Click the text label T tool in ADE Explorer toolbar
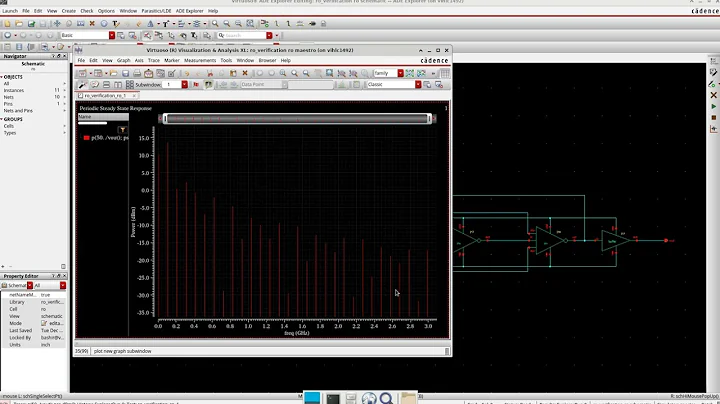 pyautogui.click(x=116, y=23)
